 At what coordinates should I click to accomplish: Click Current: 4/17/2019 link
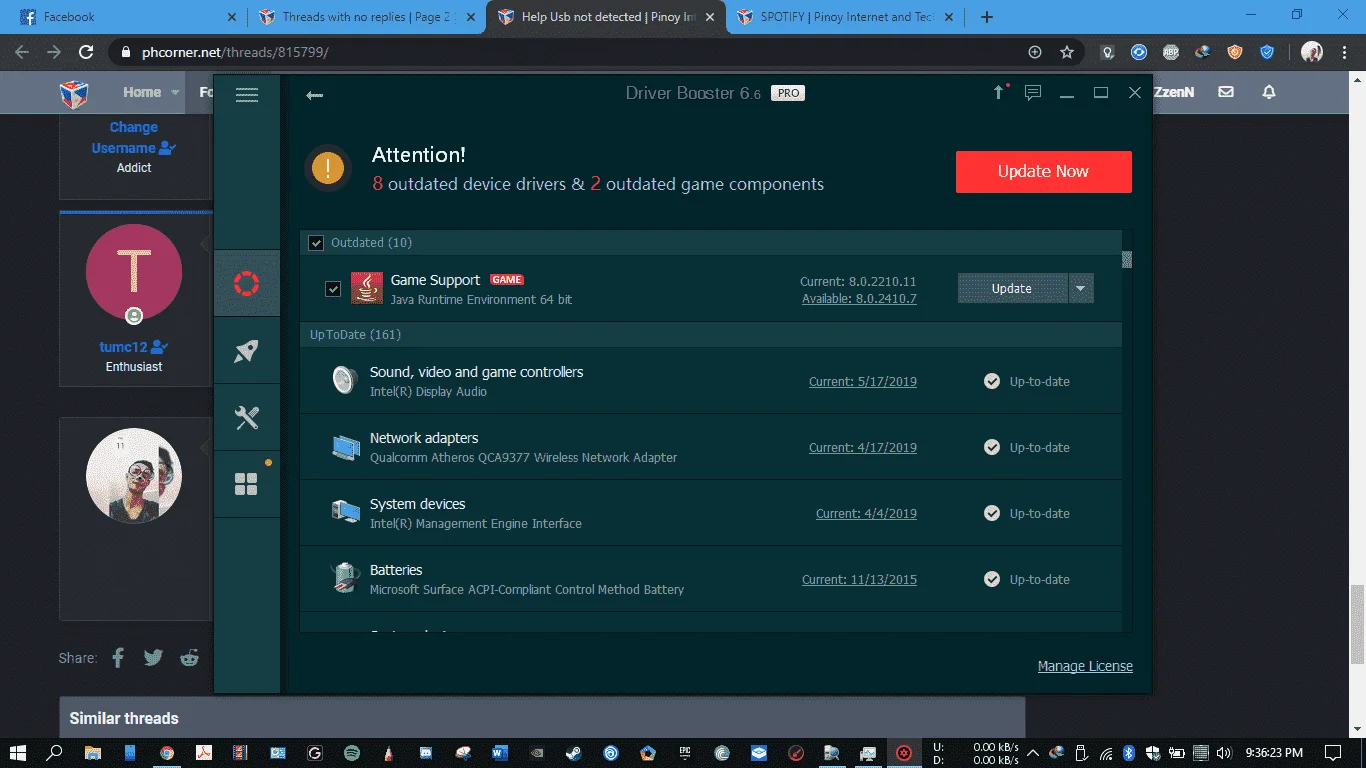[863, 447]
